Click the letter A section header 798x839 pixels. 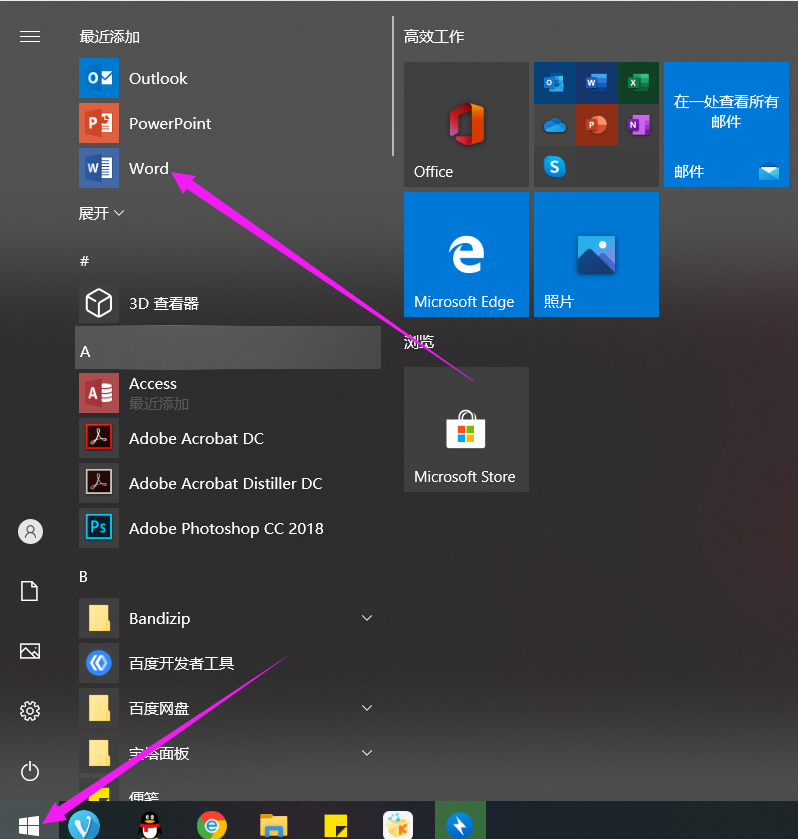pyautogui.click(x=229, y=348)
